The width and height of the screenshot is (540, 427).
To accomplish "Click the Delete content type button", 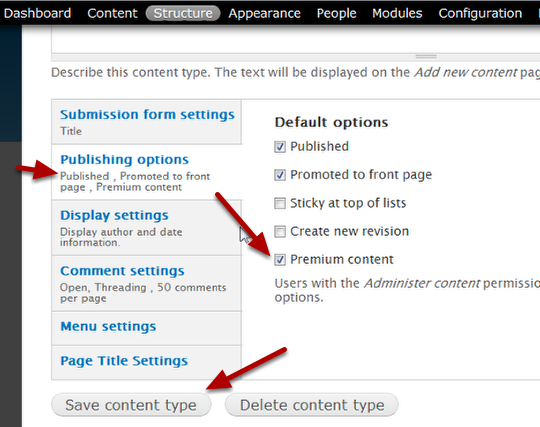I will pos(312,405).
